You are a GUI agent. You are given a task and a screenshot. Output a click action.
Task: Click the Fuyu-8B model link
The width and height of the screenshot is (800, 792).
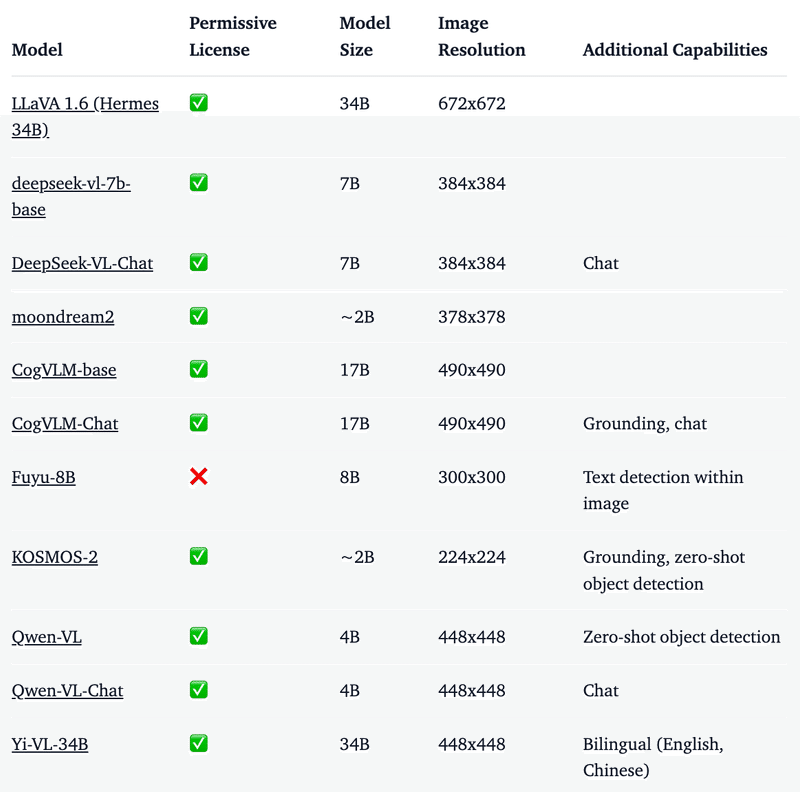pyautogui.click(x=44, y=478)
